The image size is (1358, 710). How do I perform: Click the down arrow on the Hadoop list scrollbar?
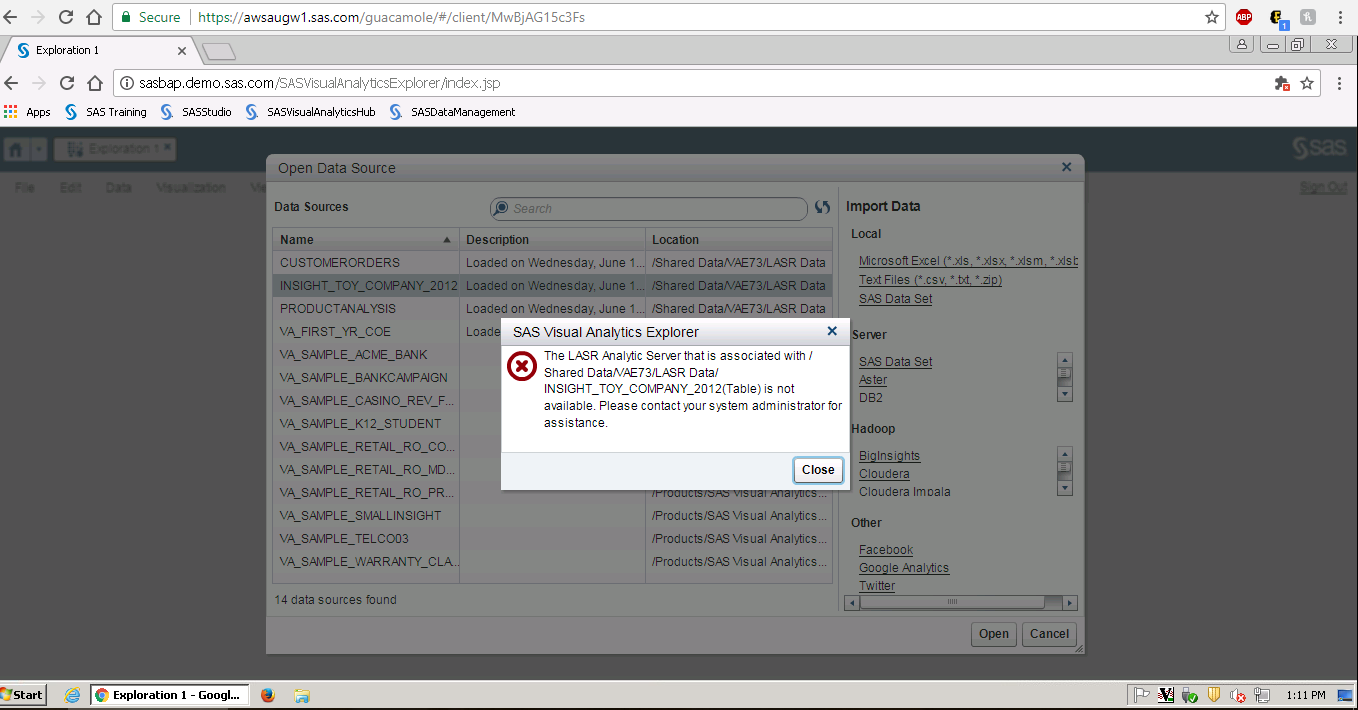tap(1065, 488)
